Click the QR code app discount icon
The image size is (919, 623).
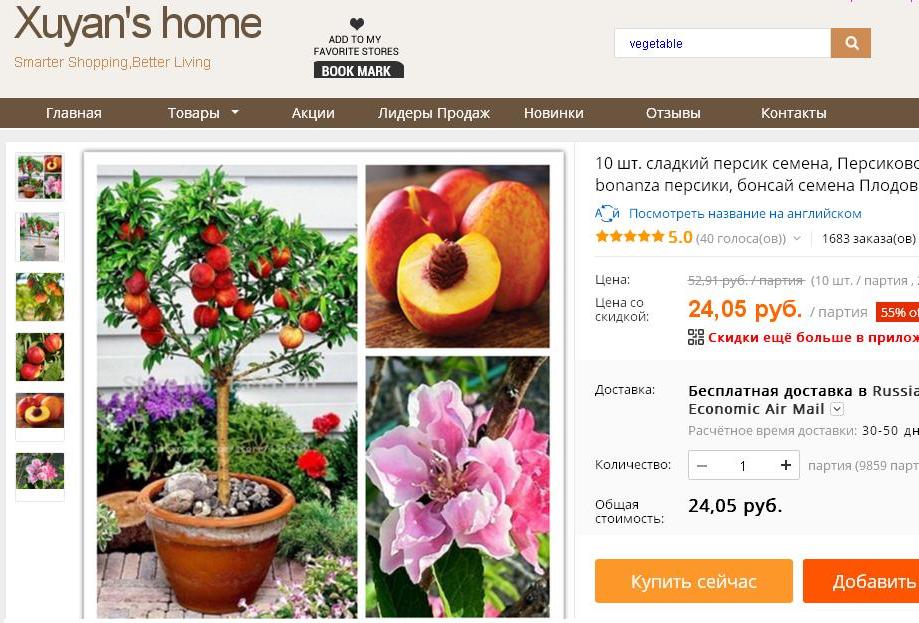(x=696, y=337)
